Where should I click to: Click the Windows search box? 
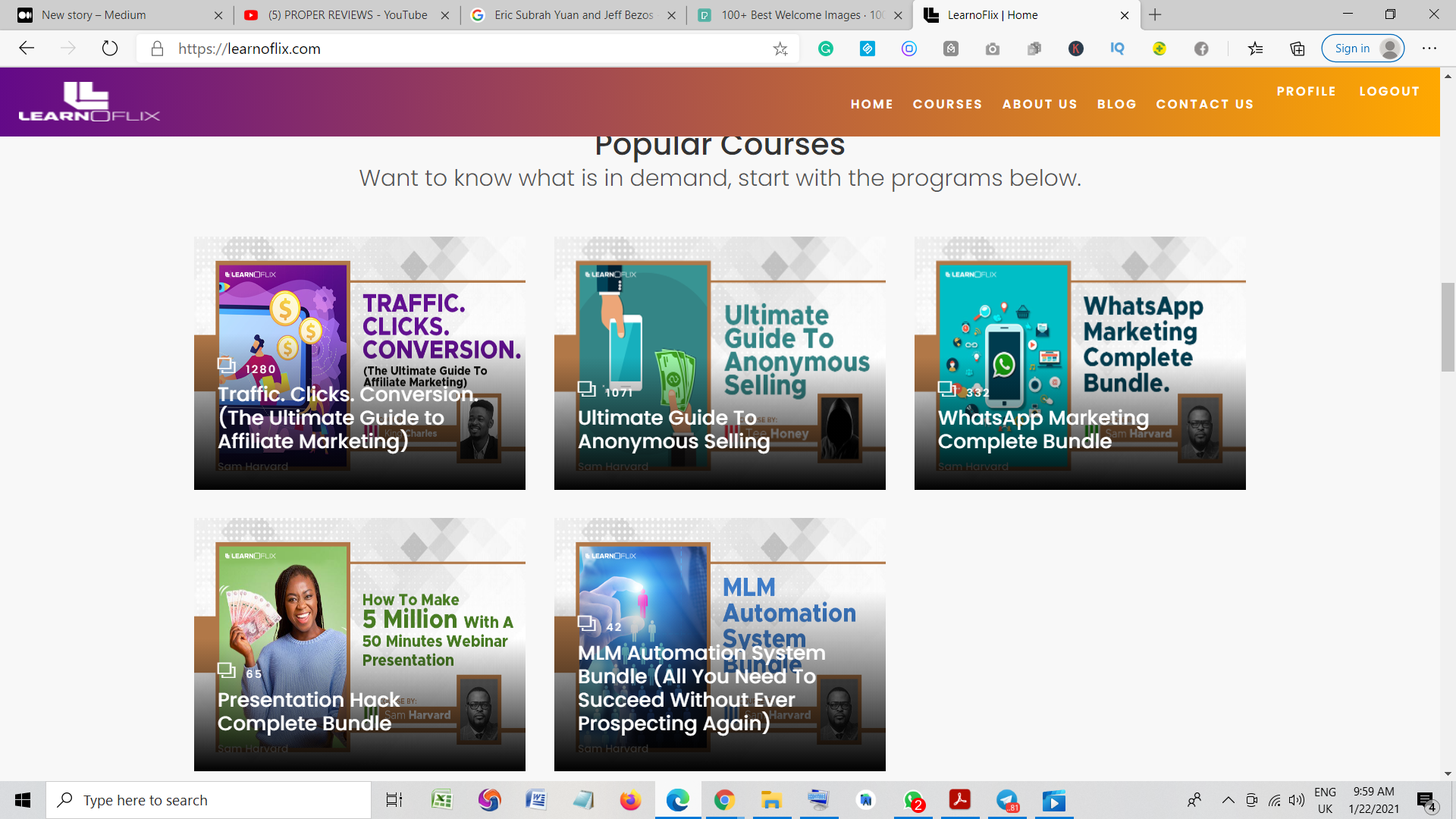click(209, 800)
